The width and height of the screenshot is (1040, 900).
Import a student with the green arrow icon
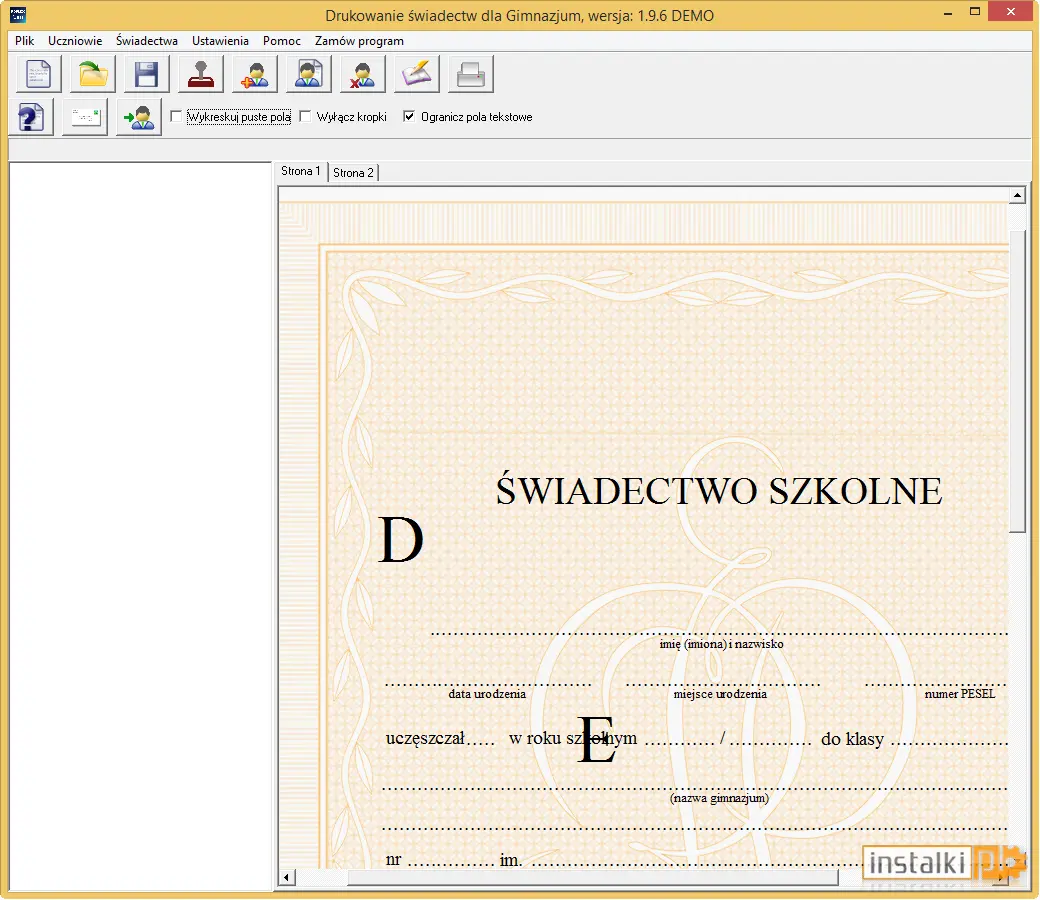139,117
